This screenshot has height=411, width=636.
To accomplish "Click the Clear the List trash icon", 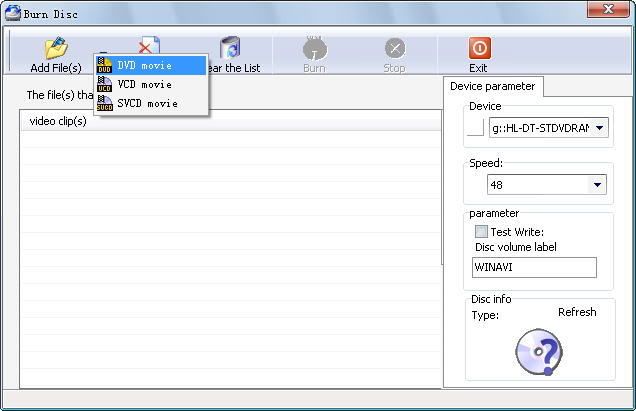I will coord(231,48).
